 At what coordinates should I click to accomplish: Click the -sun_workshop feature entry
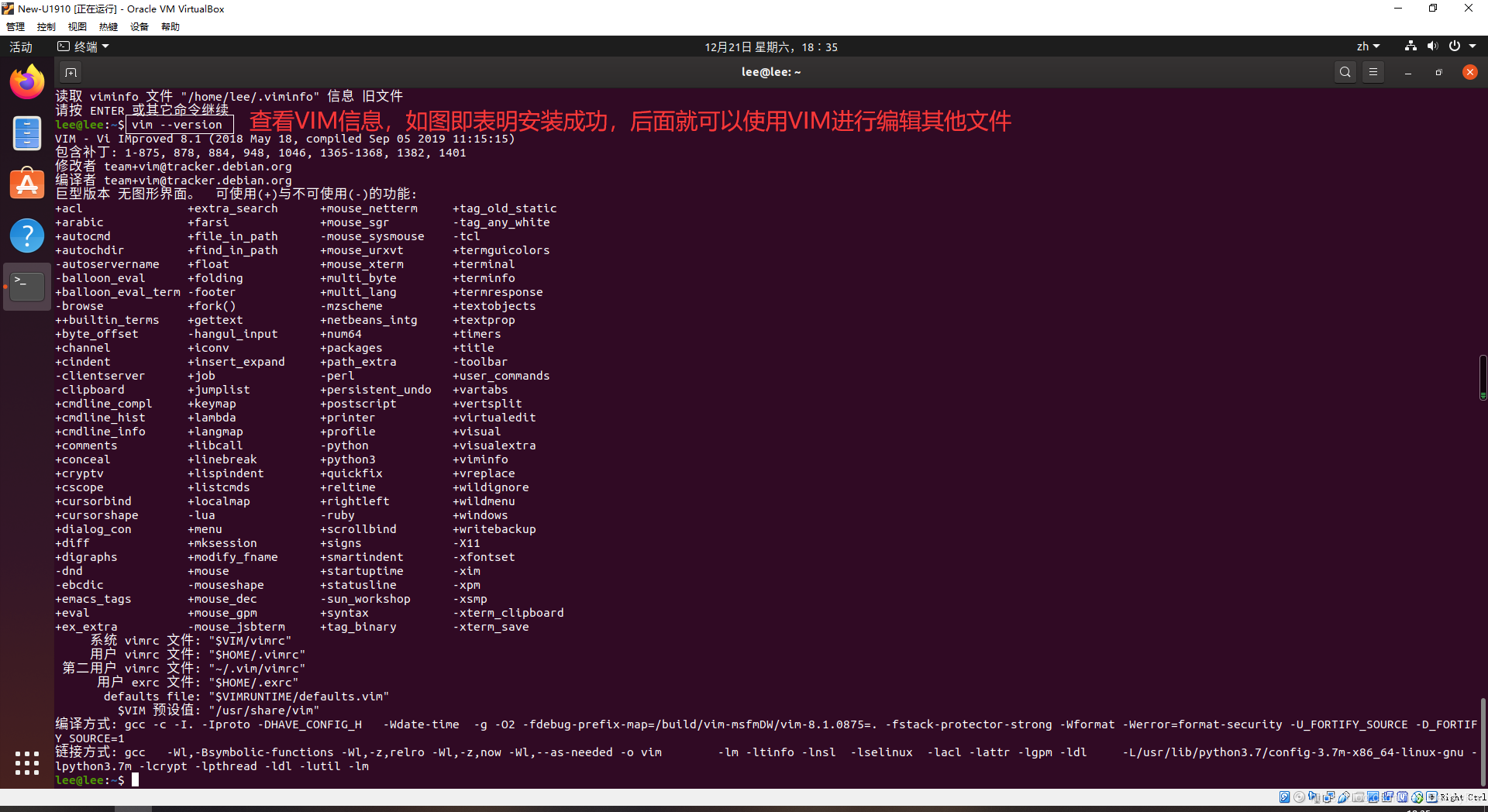[x=365, y=599]
